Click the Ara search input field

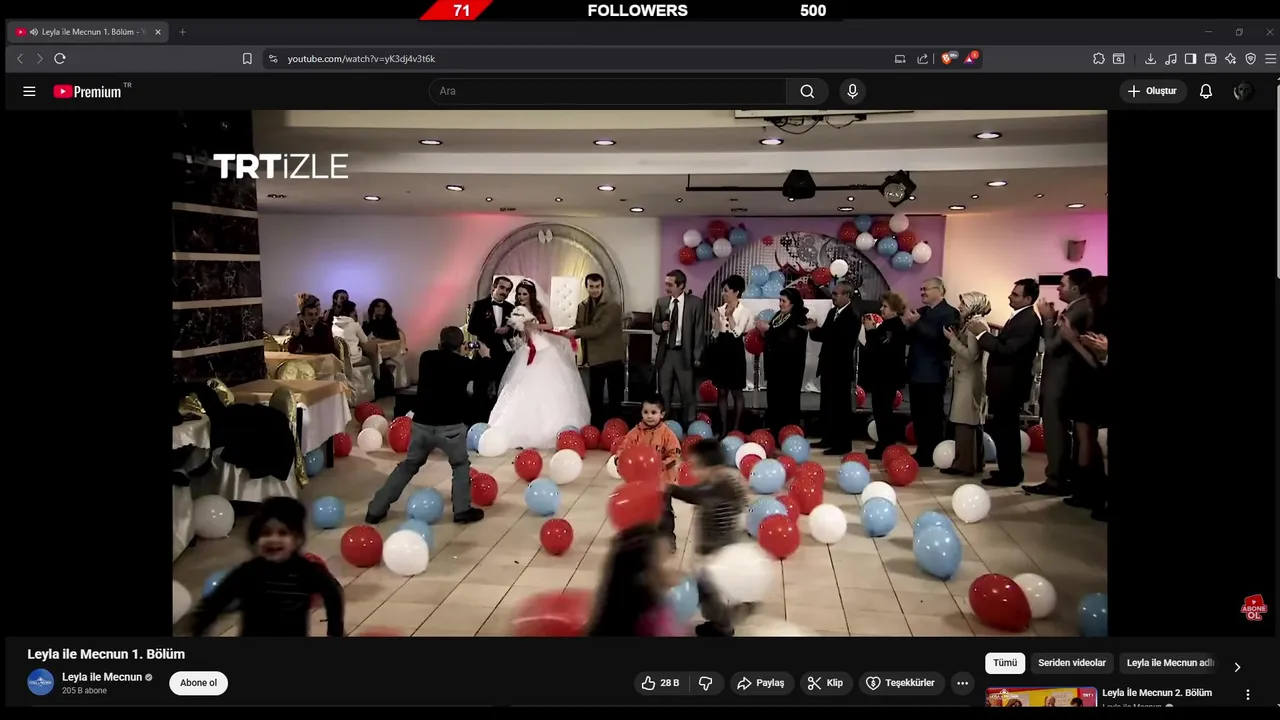[608, 91]
